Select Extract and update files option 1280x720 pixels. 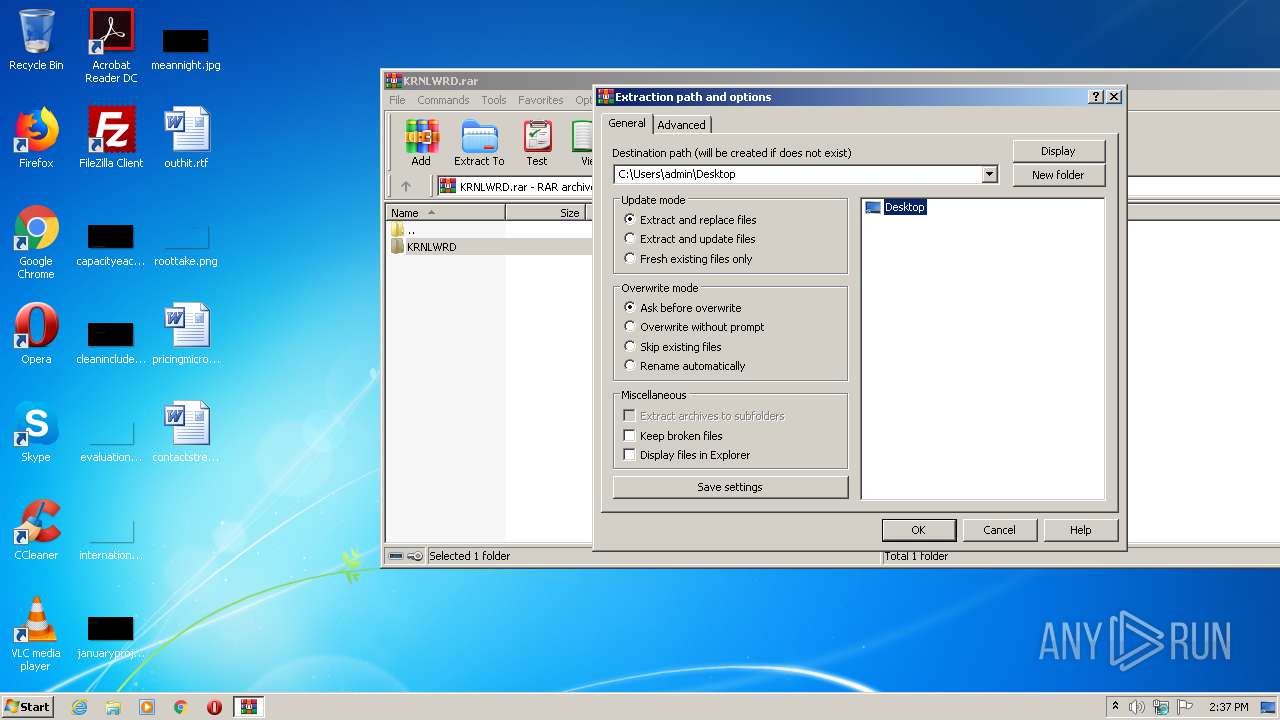[689, 239]
